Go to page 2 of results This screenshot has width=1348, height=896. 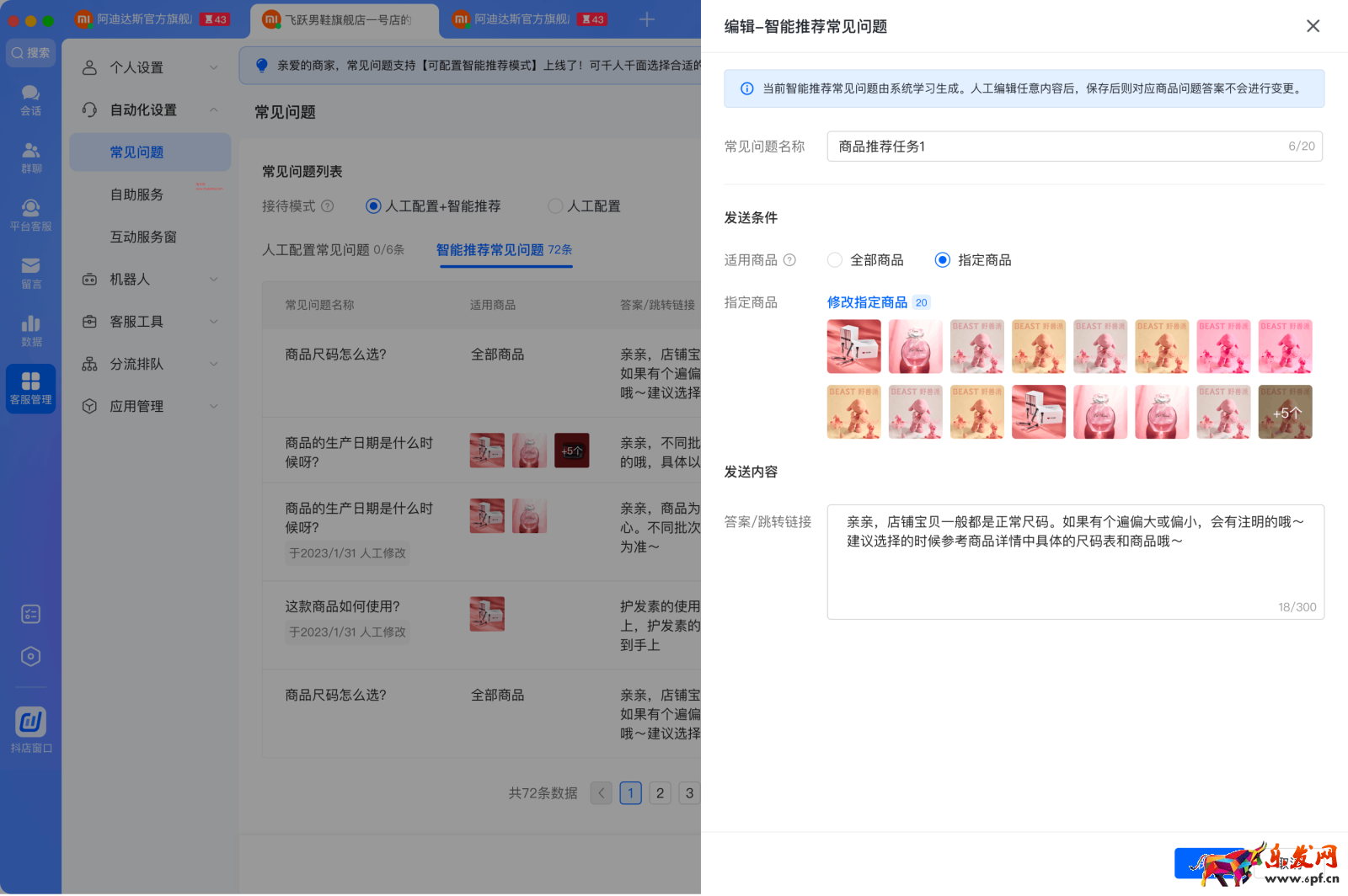point(660,792)
